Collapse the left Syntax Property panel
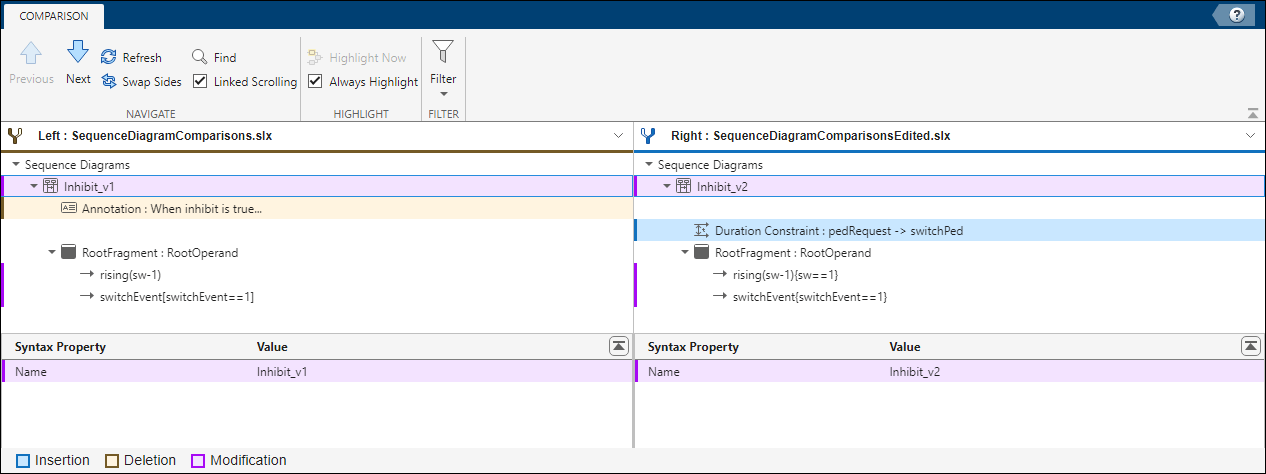This screenshot has height=474, width=1266. (x=619, y=346)
